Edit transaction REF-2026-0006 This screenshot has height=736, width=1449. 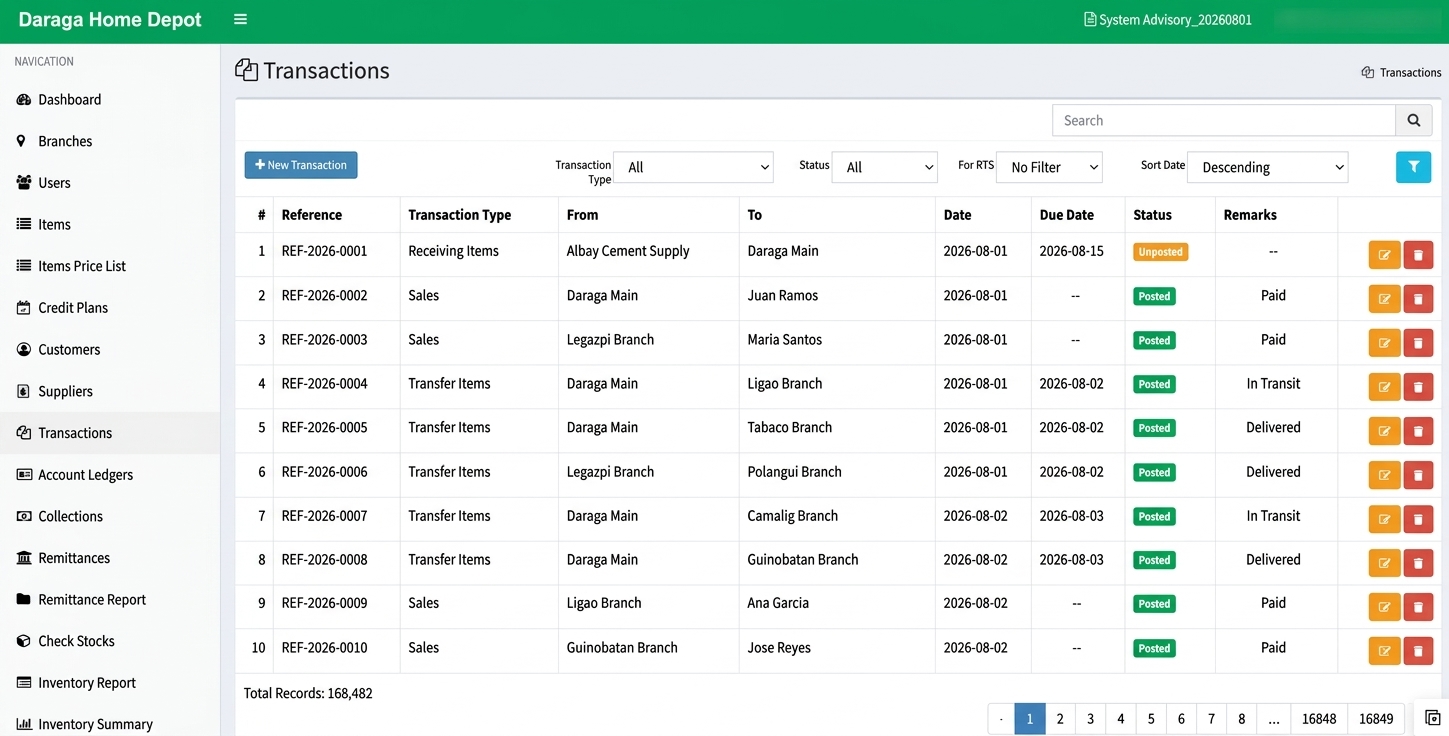(x=1384, y=475)
